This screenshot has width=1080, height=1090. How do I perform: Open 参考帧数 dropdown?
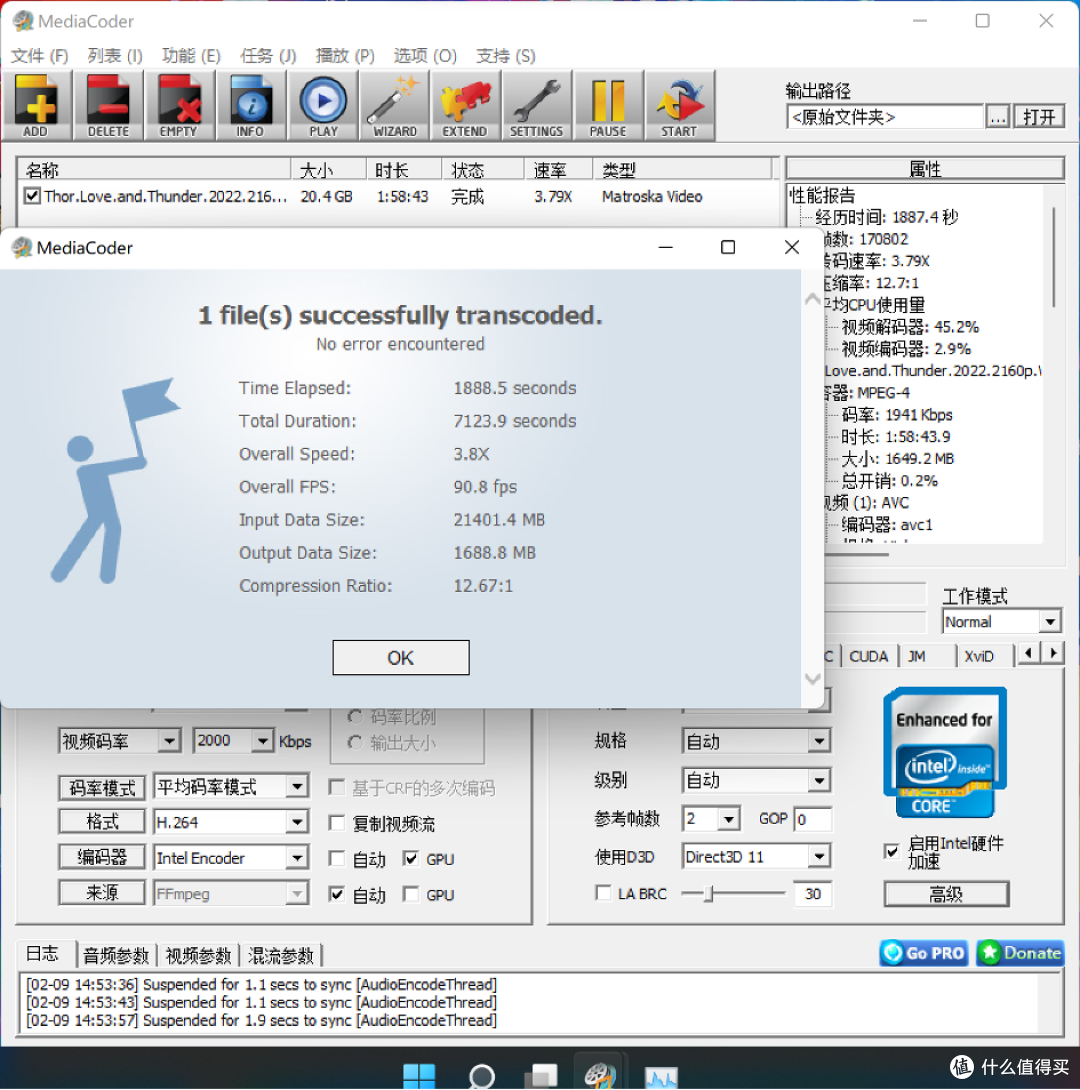click(728, 819)
